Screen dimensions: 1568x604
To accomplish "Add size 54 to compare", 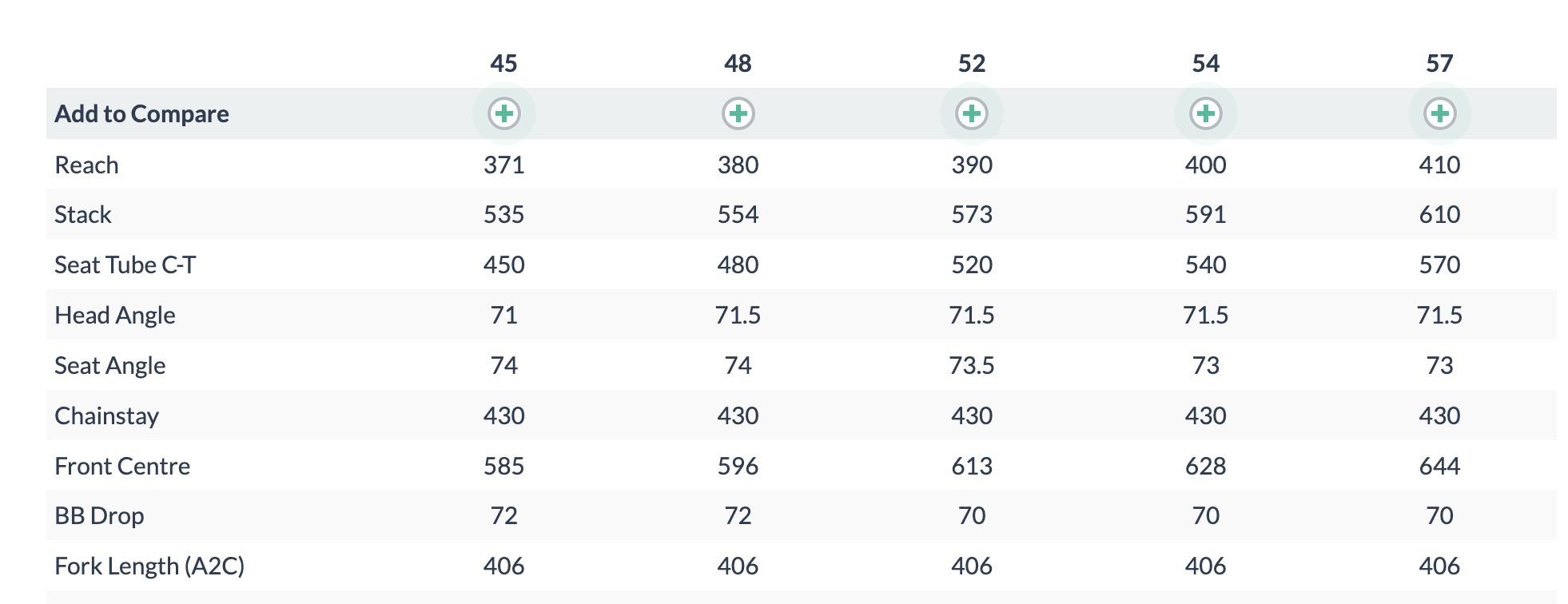I will (x=1206, y=113).
